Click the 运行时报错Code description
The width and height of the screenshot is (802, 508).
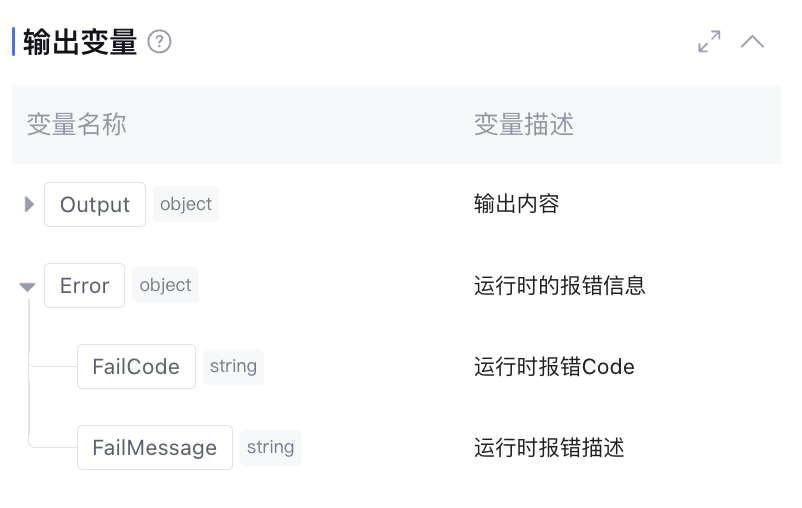554,367
